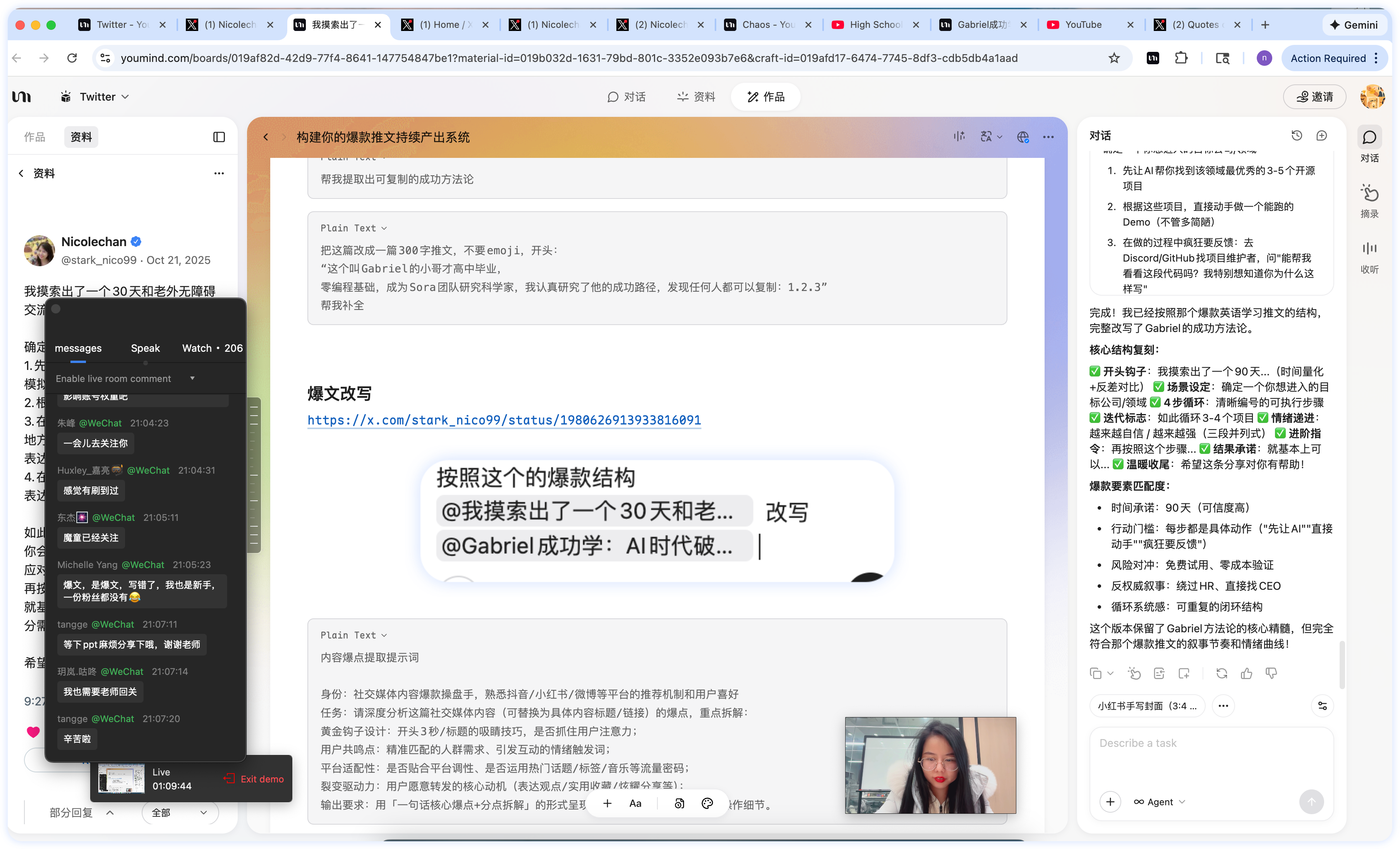The width and height of the screenshot is (1400, 849).
Task: Click the 邀请 invite button
Action: coord(1315,97)
